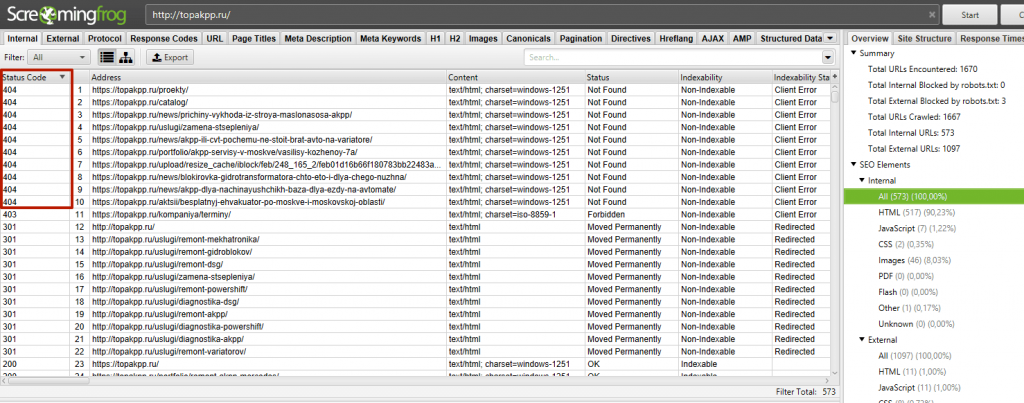Sort by Status Code column arrow
This screenshot has height=403, width=1024.
(x=63, y=77)
